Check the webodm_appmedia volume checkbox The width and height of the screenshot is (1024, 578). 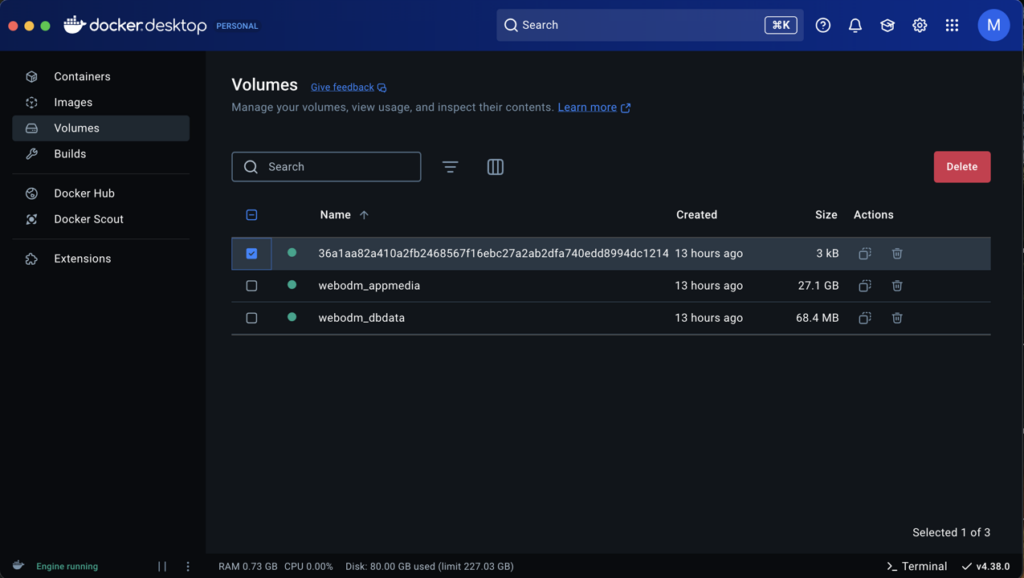(x=251, y=285)
